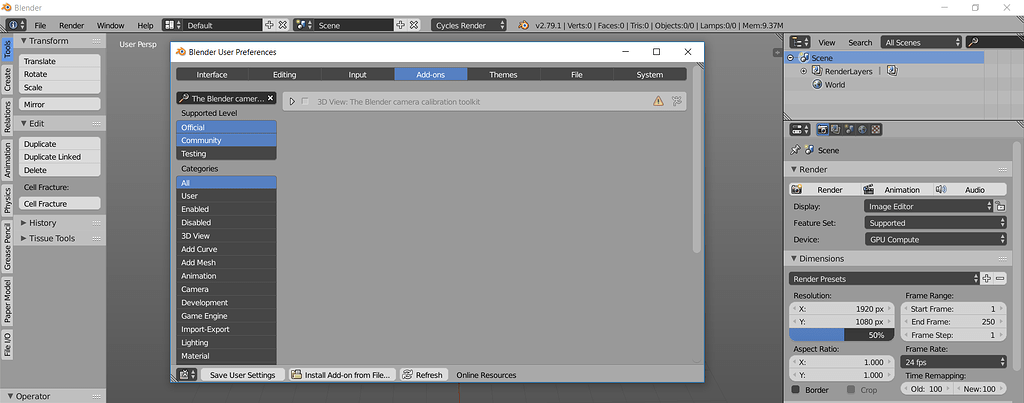Switch to the Render Layers properties icon

click(837, 129)
